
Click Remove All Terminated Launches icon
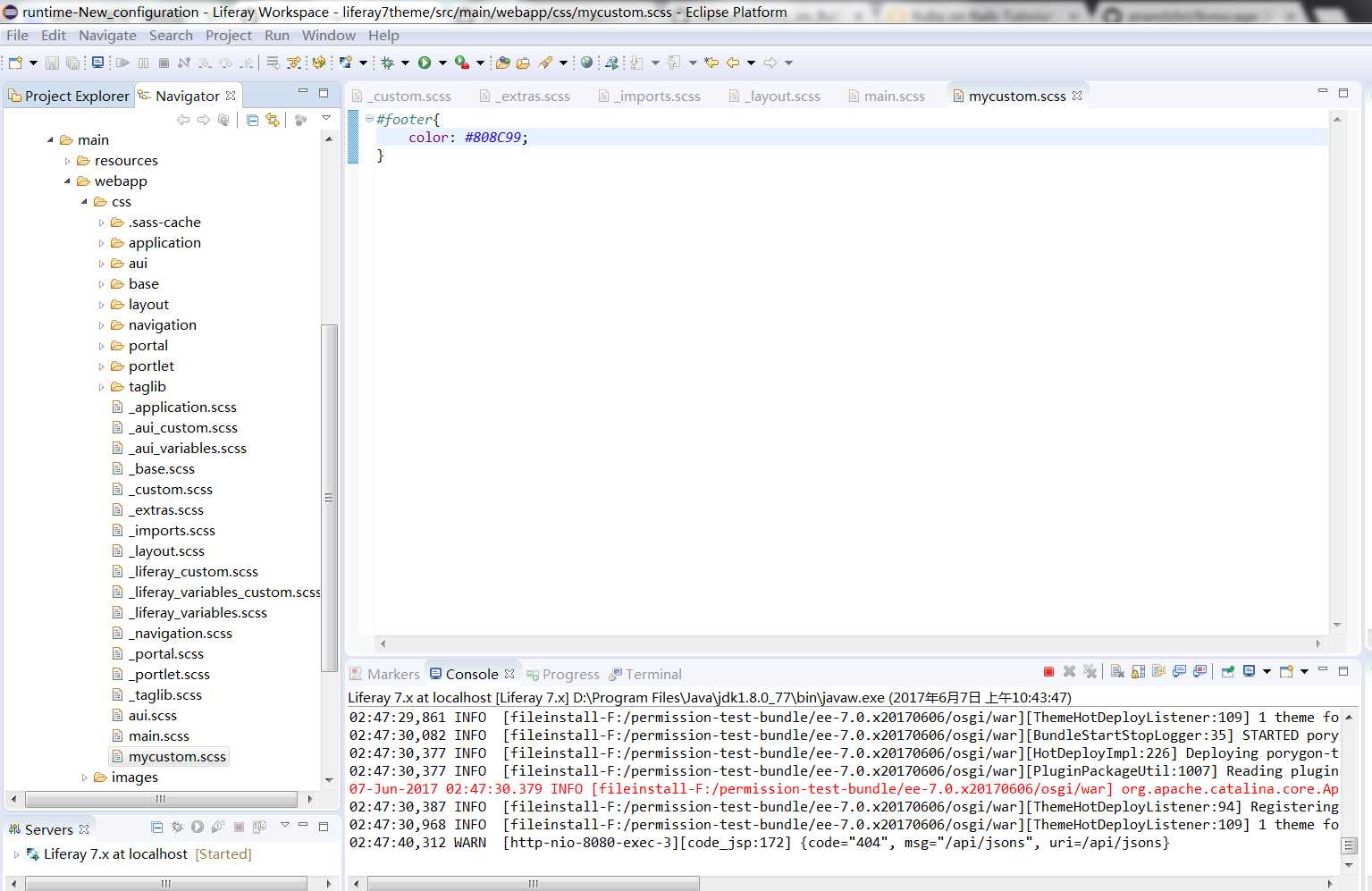tap(1090, 672)
